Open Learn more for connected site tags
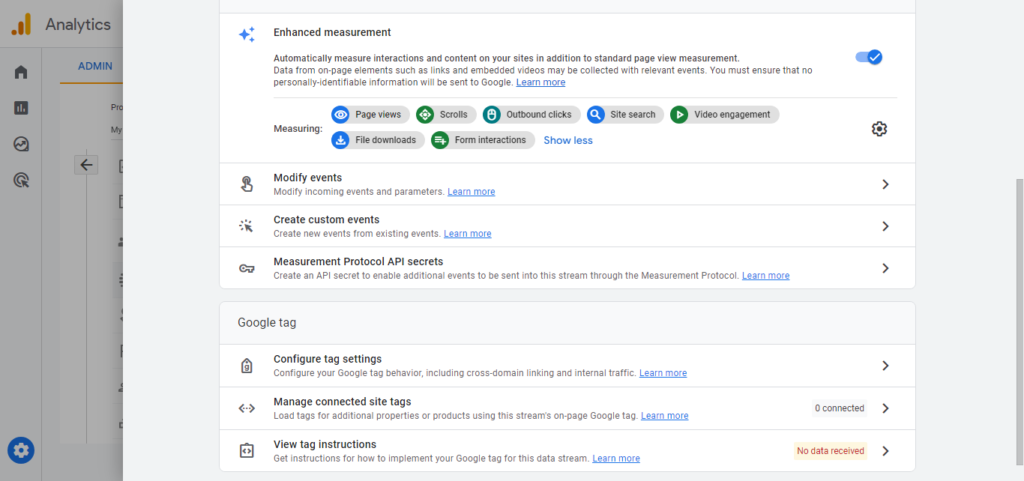Image resolution: width=1024 pixels, height=481 pixels. (664, 416)
